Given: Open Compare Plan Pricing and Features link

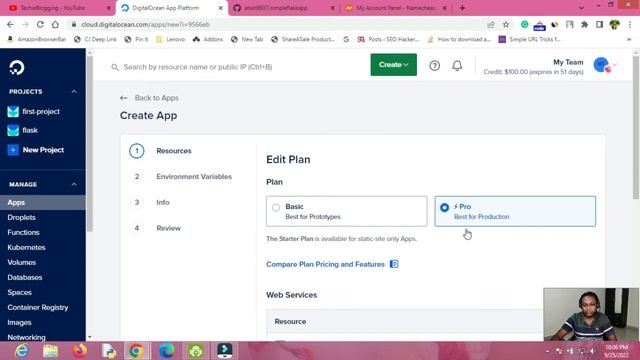Looking at the screenshot, I should [325, 264].
